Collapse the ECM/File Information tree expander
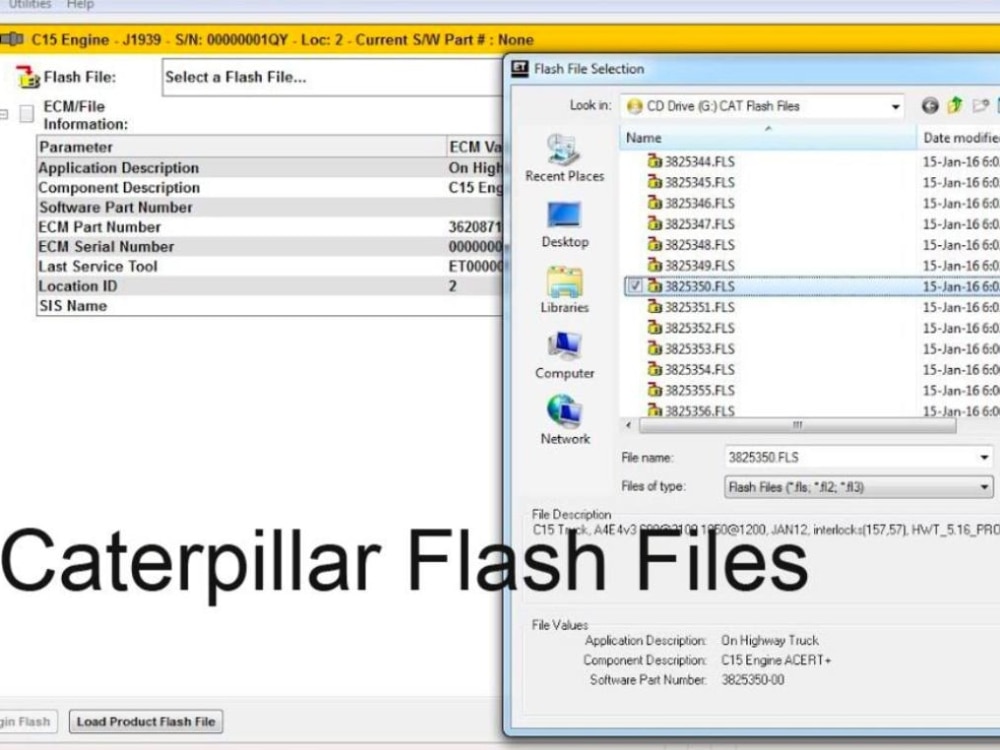 pos(4,114)
